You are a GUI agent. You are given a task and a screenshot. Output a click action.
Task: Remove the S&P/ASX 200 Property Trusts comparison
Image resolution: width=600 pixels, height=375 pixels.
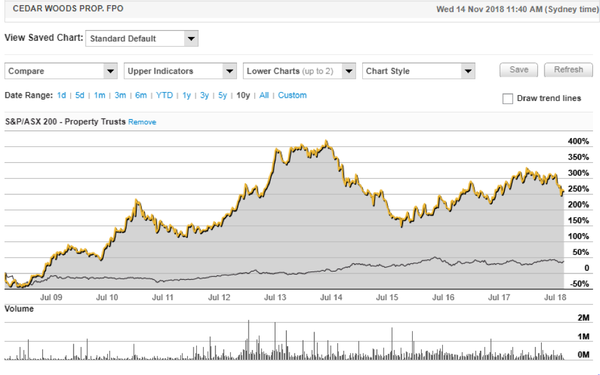click(142, 122)
